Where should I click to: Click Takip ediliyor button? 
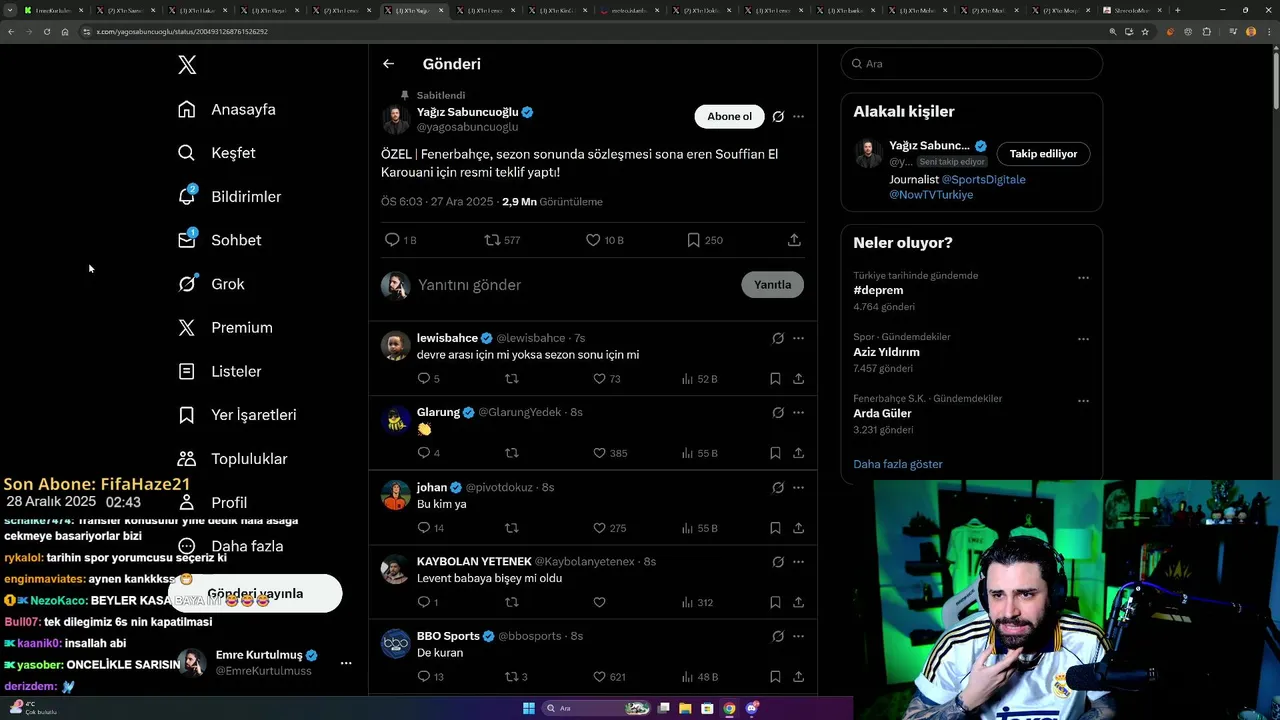1043,154
